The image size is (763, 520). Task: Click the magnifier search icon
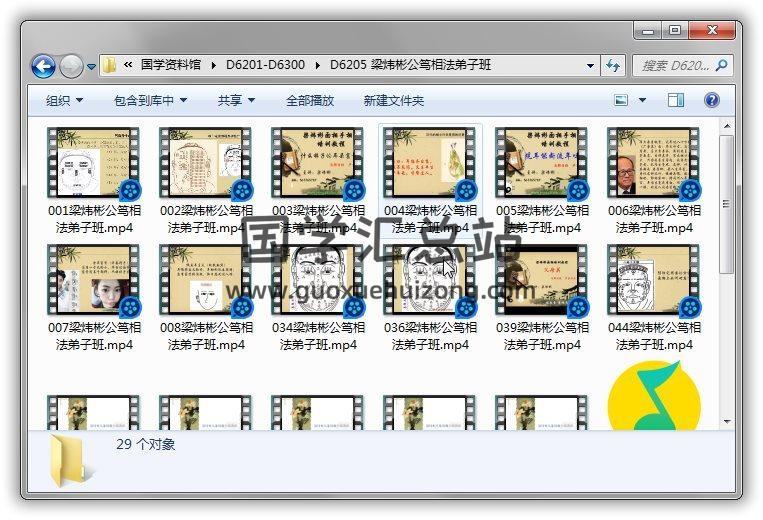[x=722, y=65]
